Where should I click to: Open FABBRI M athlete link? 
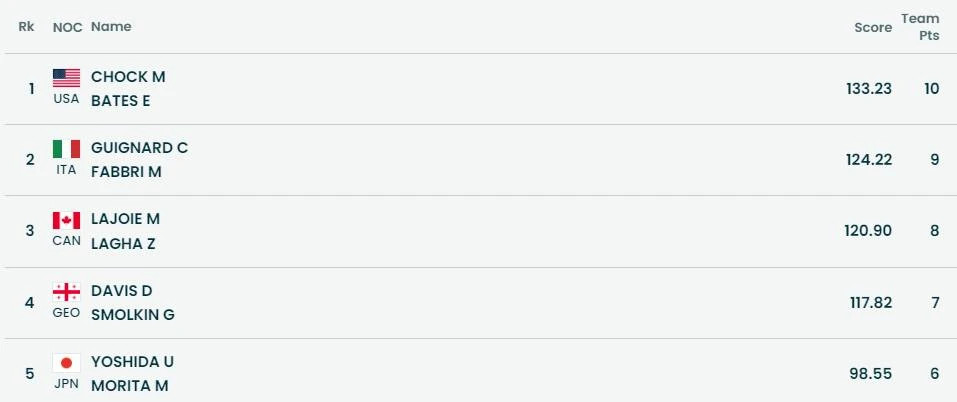point(126,172)
